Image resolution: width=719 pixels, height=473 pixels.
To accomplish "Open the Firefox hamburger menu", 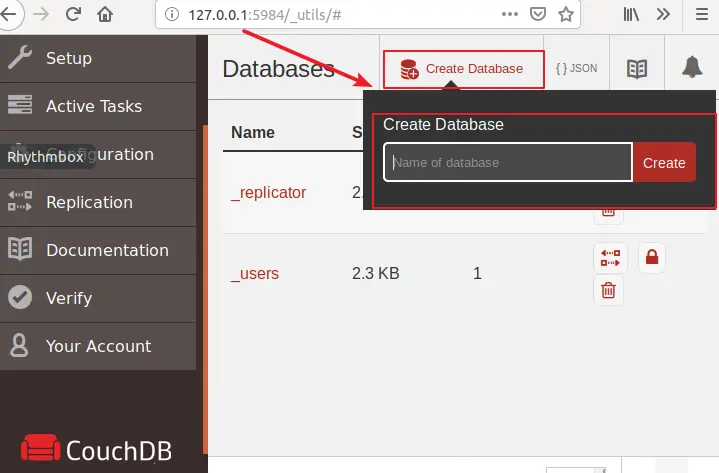I will 702,15.
